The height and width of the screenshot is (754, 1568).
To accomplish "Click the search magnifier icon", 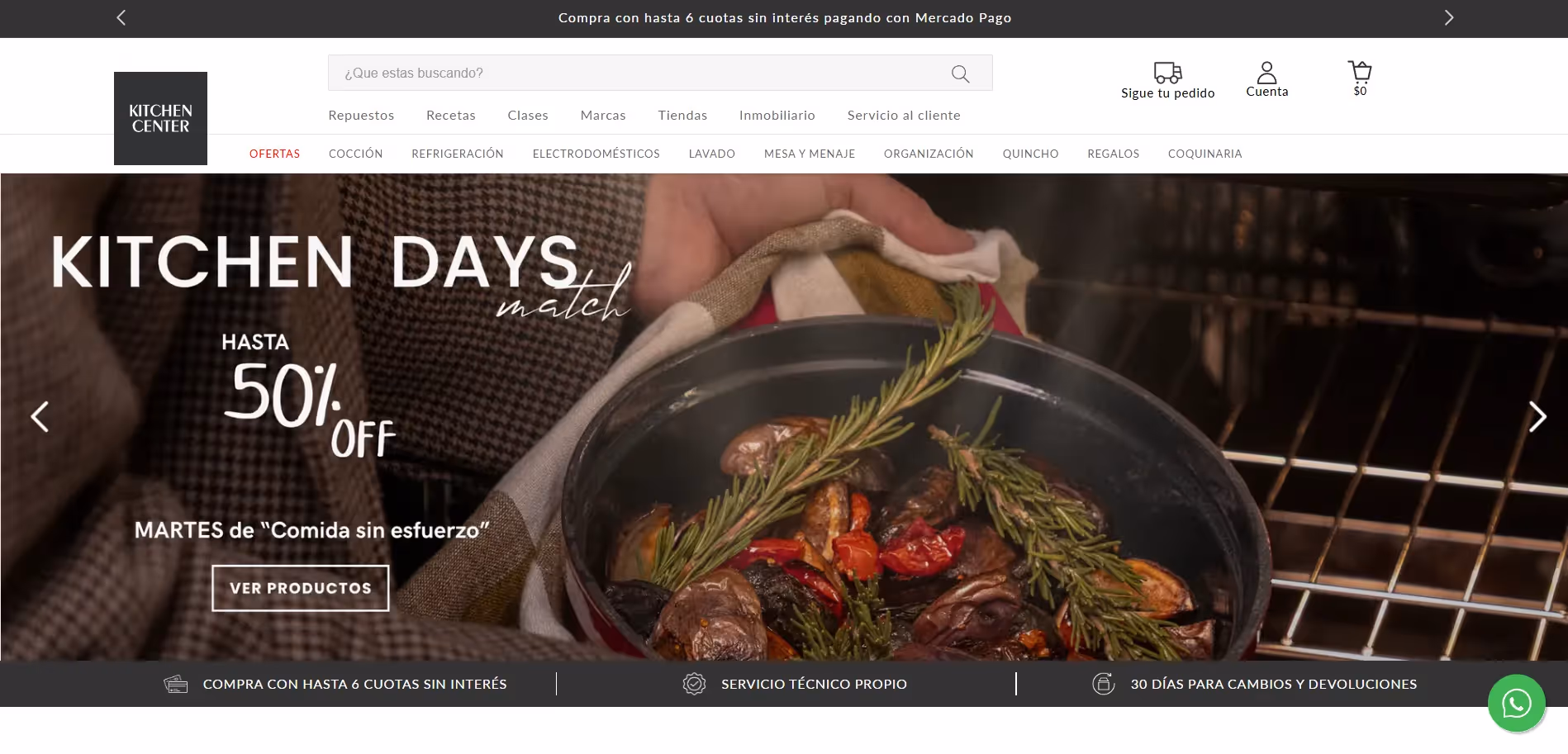I will [960, 74].
